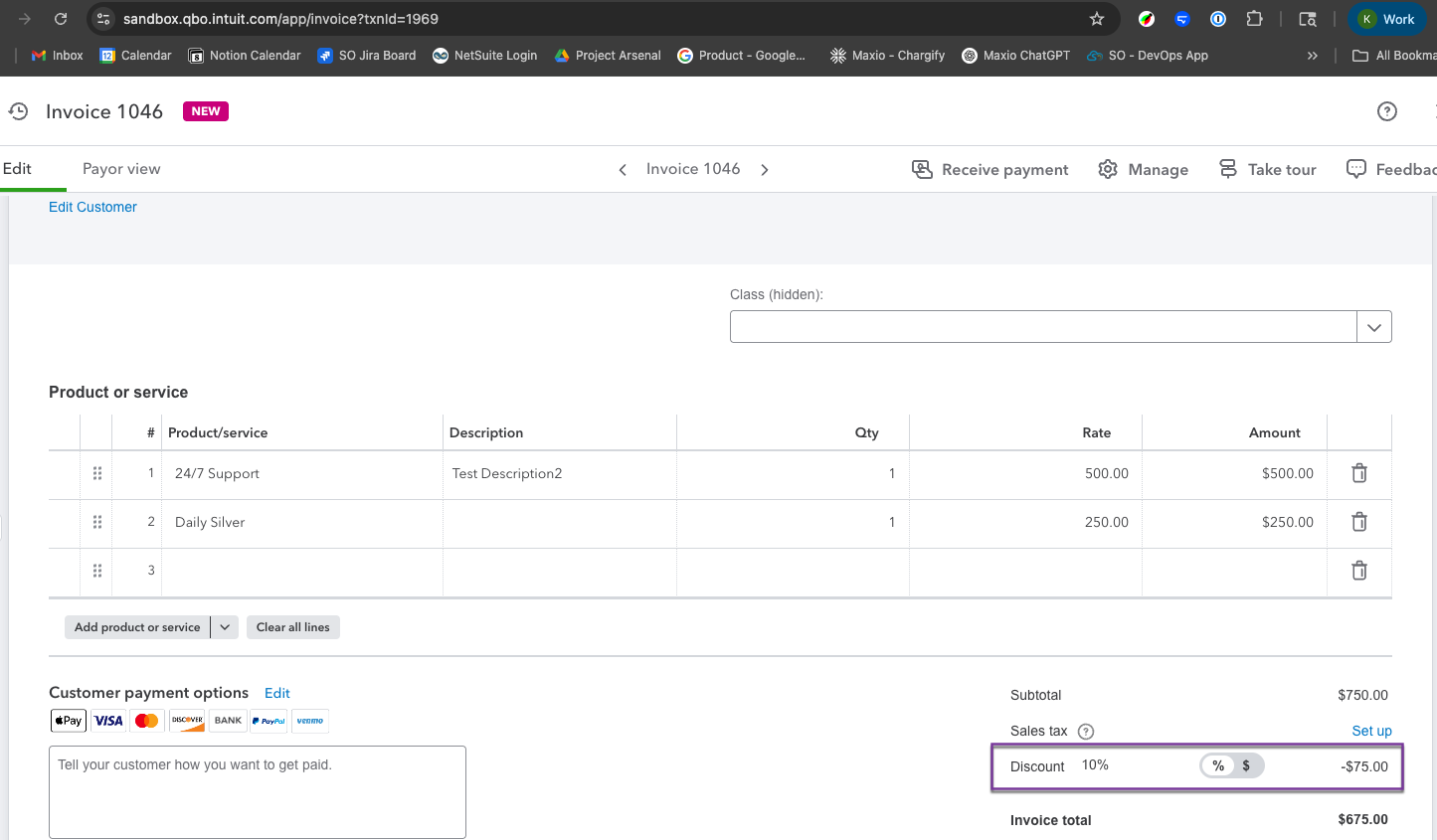Image resolution: width=1437 pixels, height=840 pixels.
Task: Click the Edit Customer link
Action: pyautogui.click(x=92, y=207)
